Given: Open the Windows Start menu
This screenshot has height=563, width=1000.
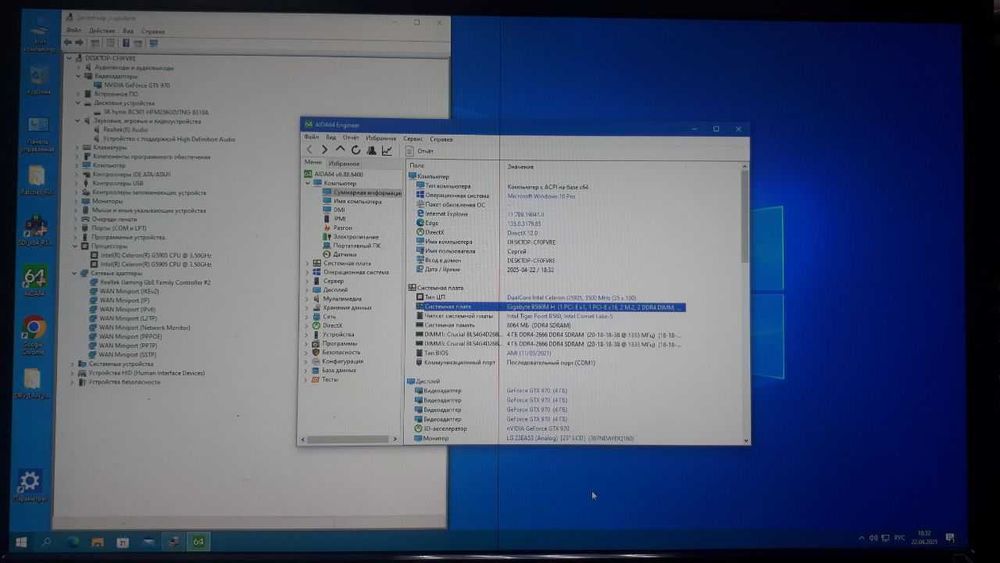Looking at the screenshot, I should [x=21, y=542].
